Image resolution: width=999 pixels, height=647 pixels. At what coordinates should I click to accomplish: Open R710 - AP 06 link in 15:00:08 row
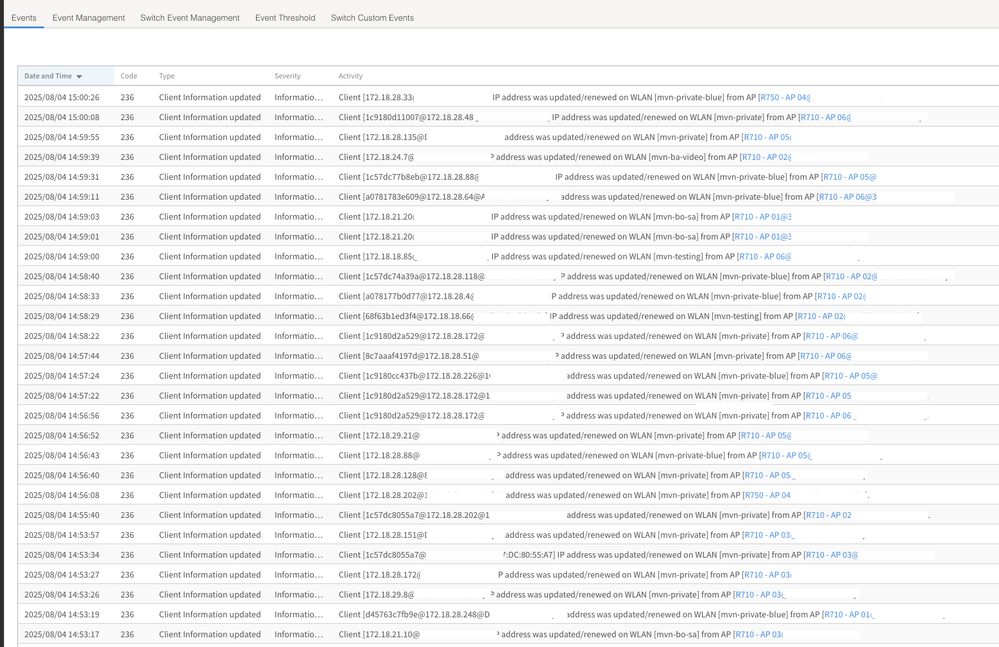[x=825, y=117]
